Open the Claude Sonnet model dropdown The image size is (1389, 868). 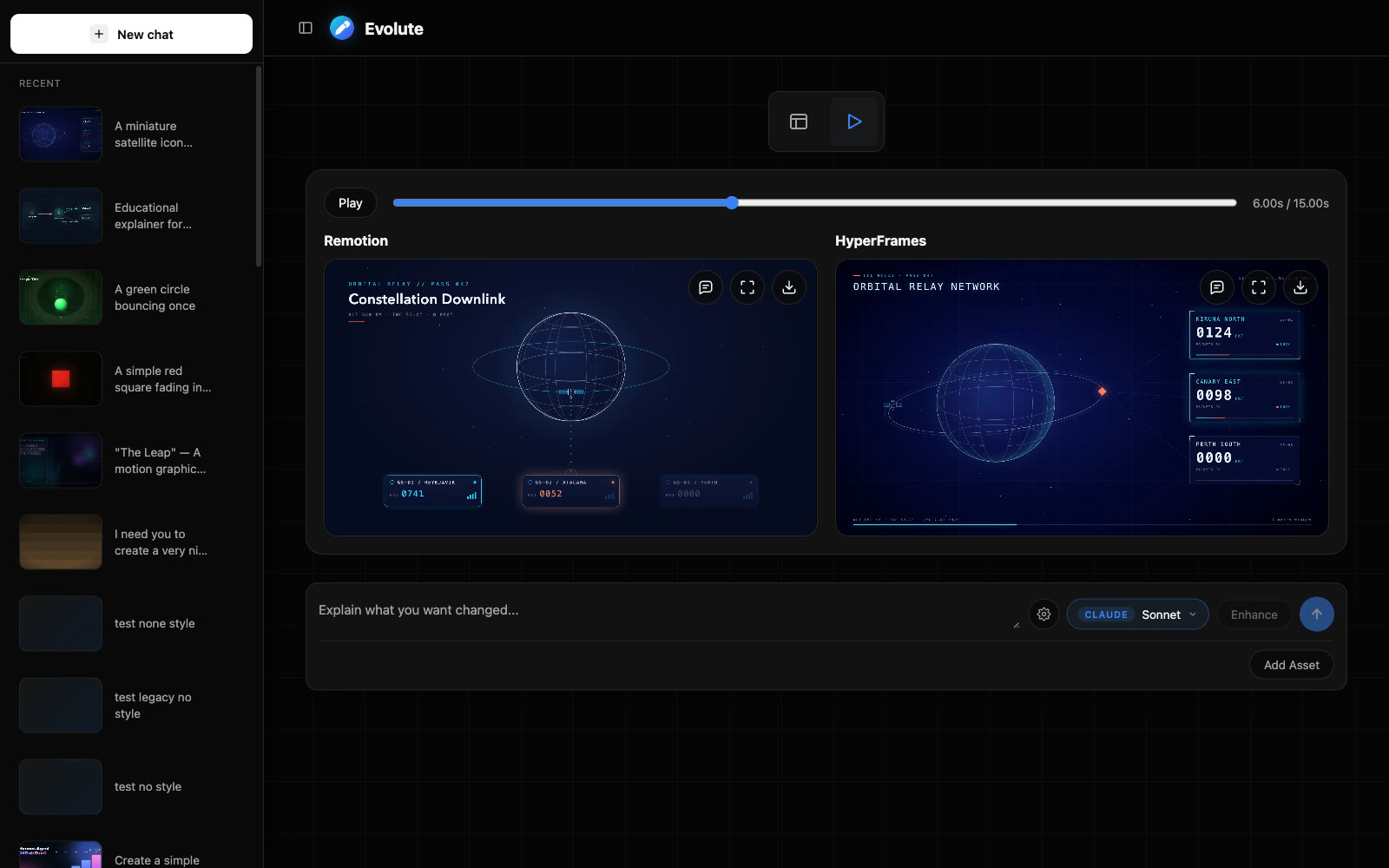[x=1137, y=614]
